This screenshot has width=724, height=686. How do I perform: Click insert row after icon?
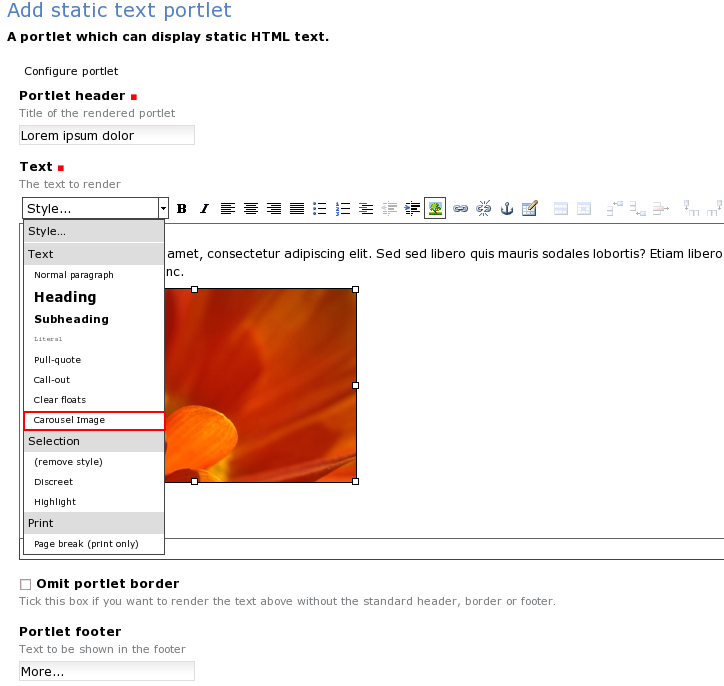pos(638,209)
